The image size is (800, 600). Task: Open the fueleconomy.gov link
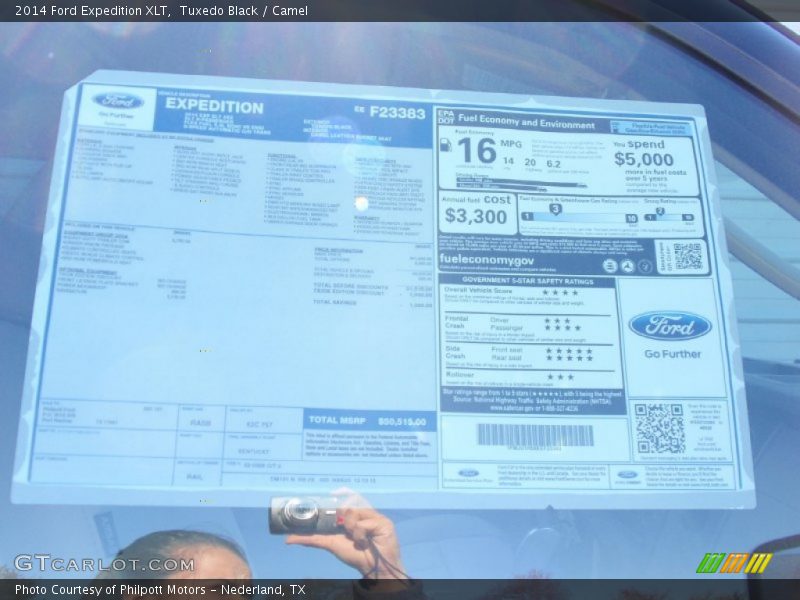[x=488, y=260]
